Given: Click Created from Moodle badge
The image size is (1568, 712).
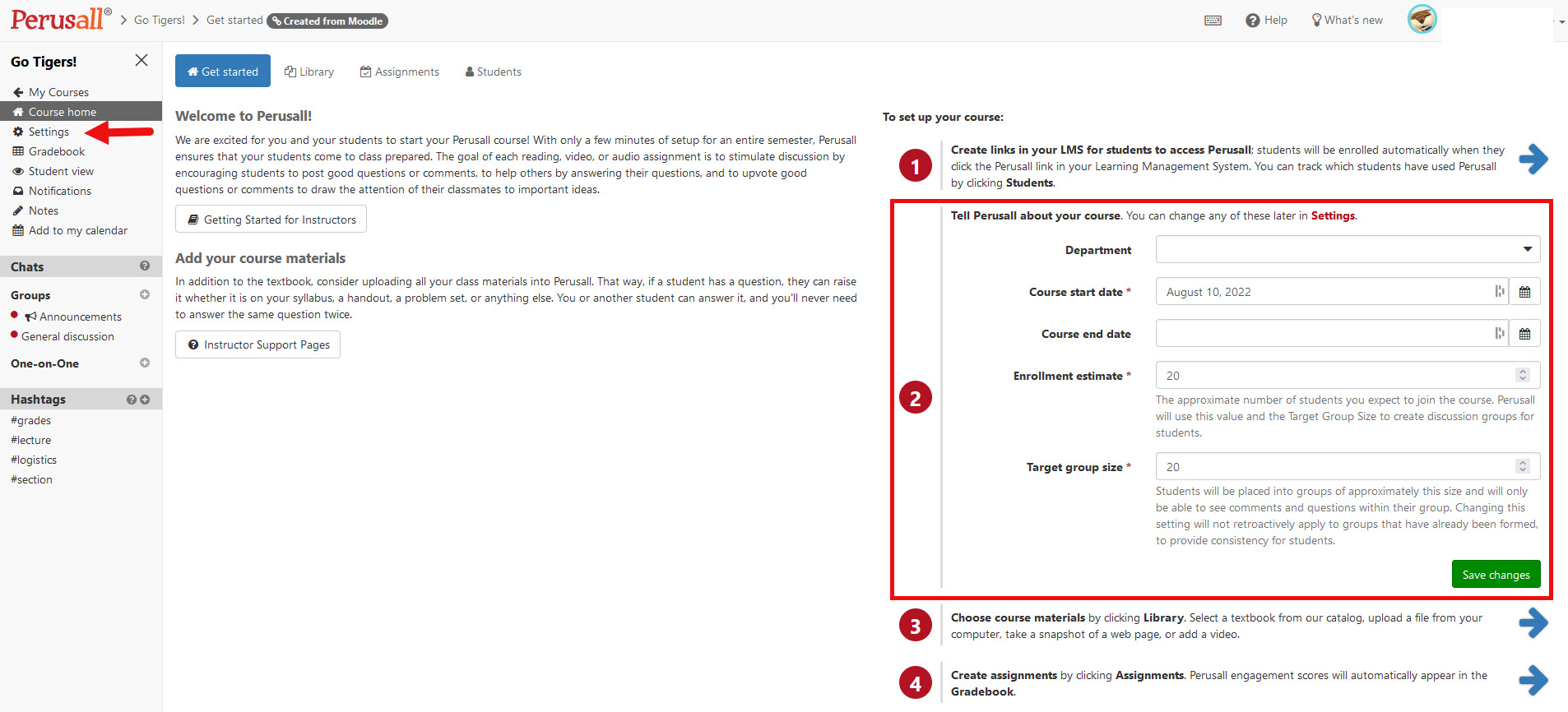Looking at the screenshot, I should click(327, 21).
